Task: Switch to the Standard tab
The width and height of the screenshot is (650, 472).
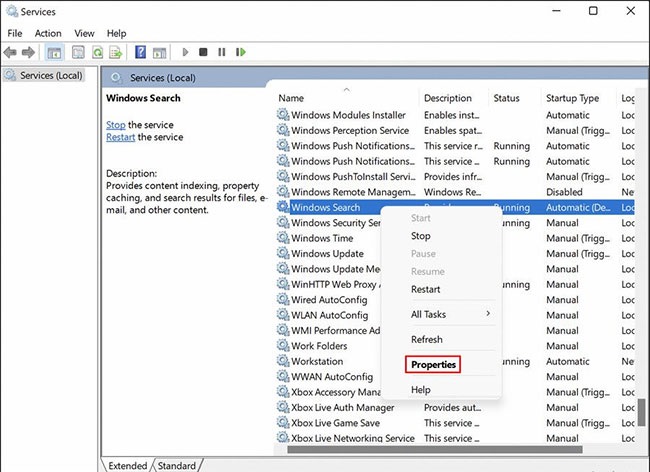Action: (x=177, y=465)
